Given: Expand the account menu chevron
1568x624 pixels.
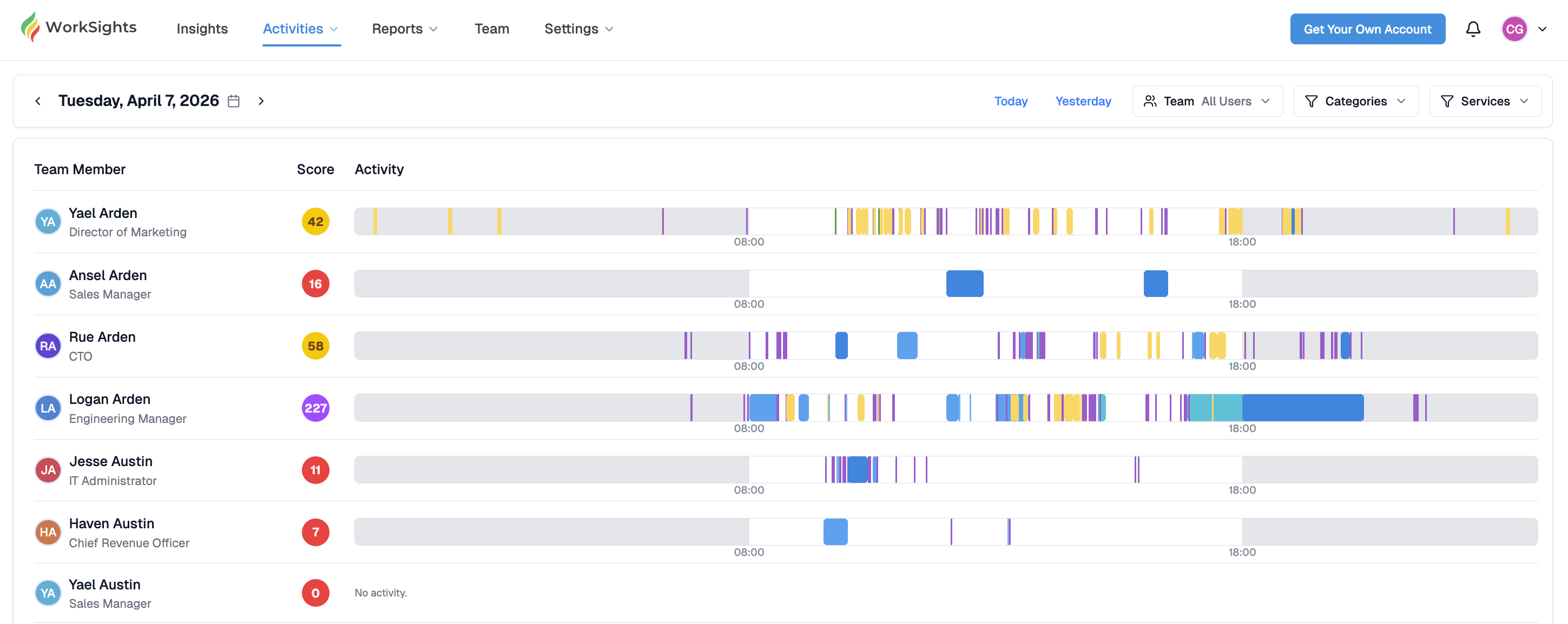Looking at the screenshot, I should 1543,29.
